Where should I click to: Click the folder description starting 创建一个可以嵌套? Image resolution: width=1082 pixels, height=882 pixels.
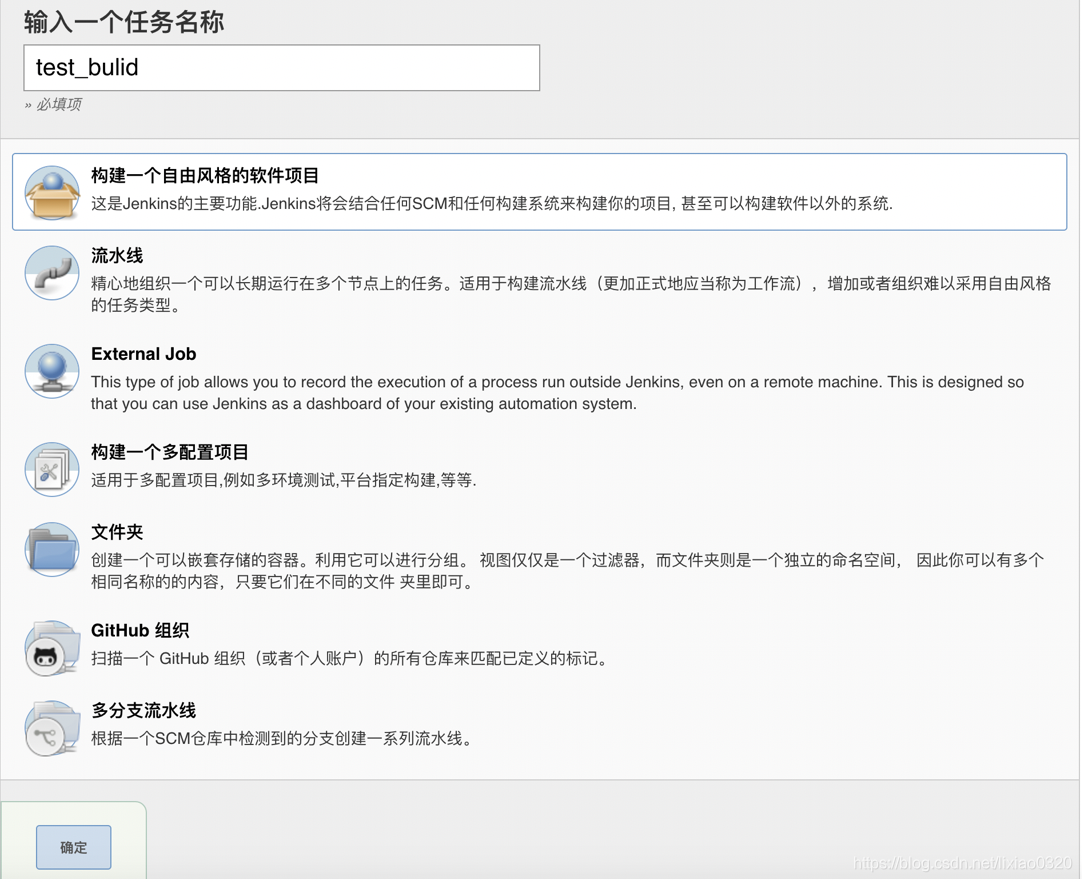click(x=568, y=571)
